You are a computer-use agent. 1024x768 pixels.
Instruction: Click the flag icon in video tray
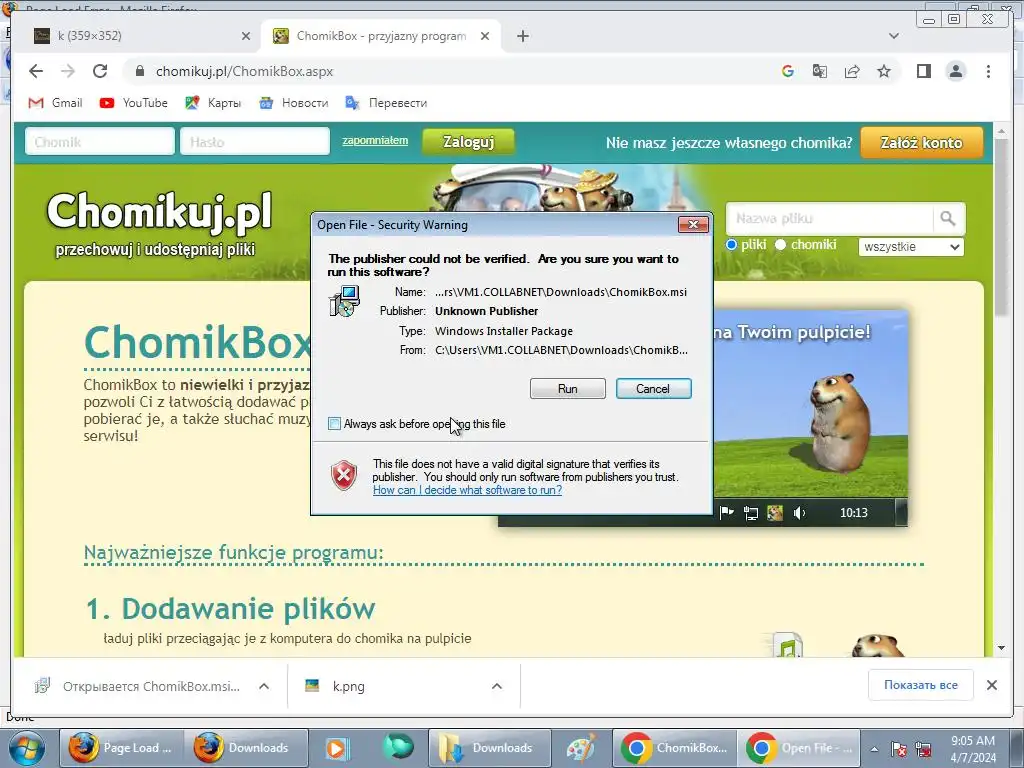click(726, 513)
